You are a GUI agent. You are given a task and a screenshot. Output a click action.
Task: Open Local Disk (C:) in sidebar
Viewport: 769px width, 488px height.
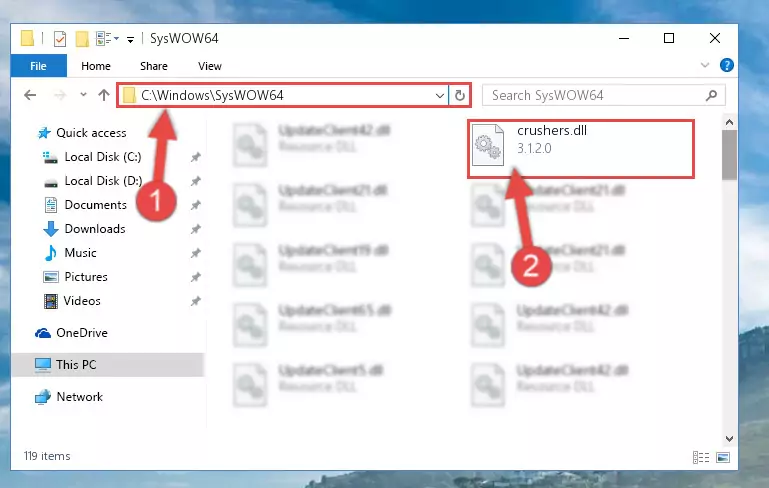pyautogui.click(x=103, y=157)
